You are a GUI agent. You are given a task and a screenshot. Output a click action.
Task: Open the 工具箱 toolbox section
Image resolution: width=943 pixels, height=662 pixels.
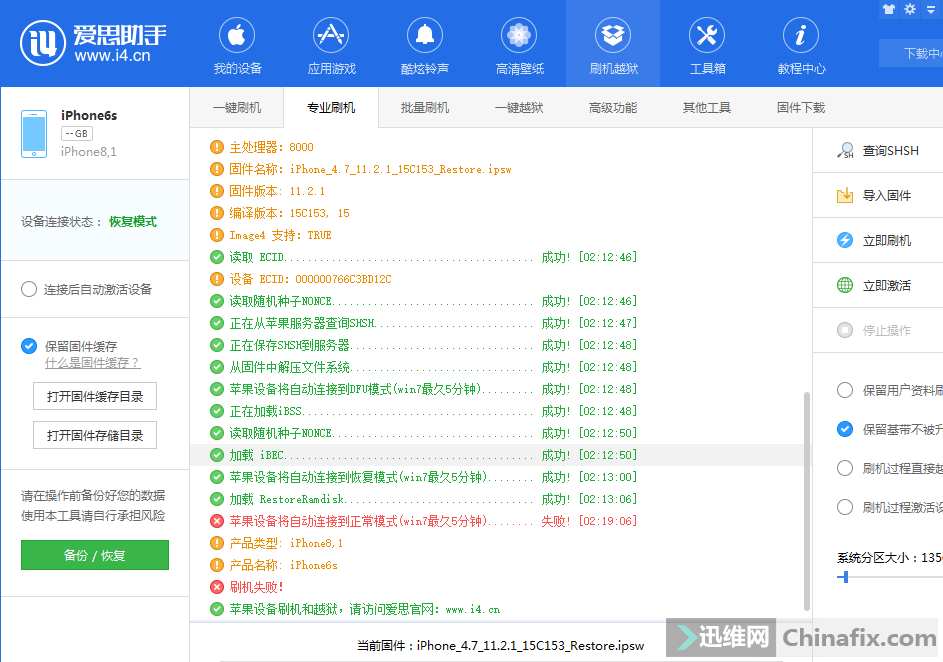[x=707, y=46]
